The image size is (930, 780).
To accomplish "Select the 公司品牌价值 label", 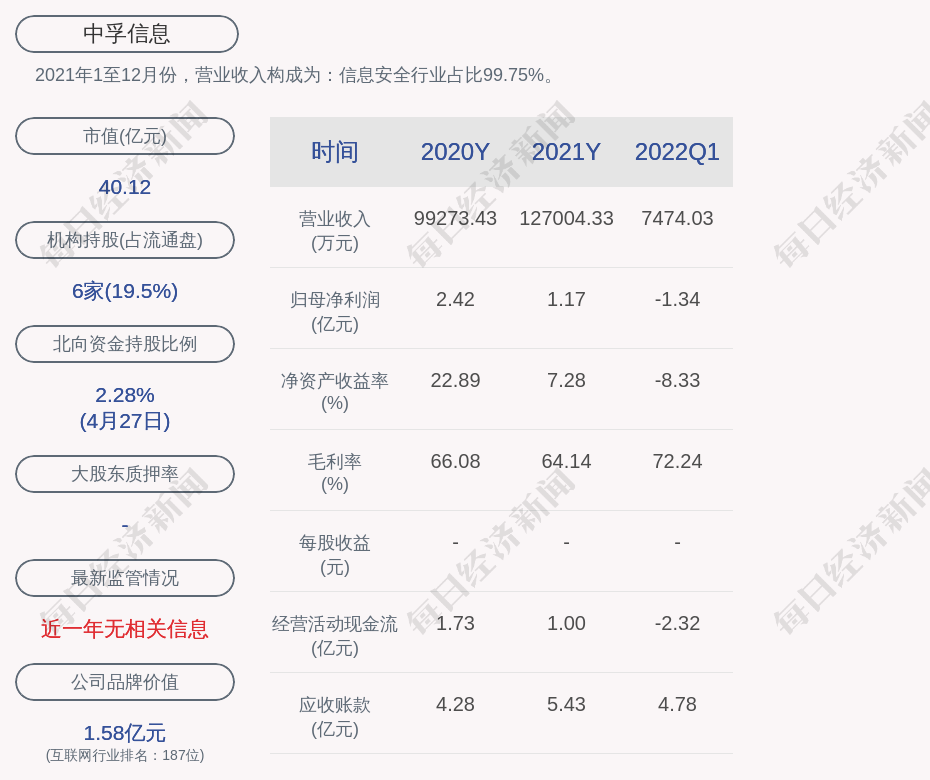I will (x=125, y=682).
